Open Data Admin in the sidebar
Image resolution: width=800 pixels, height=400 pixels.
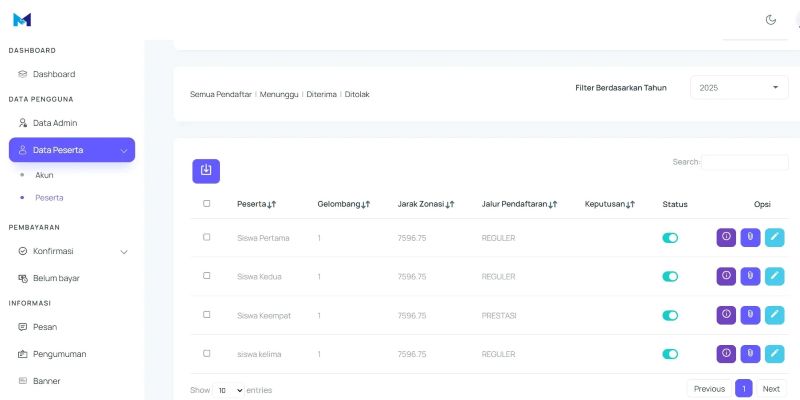(x=54, y=123)
